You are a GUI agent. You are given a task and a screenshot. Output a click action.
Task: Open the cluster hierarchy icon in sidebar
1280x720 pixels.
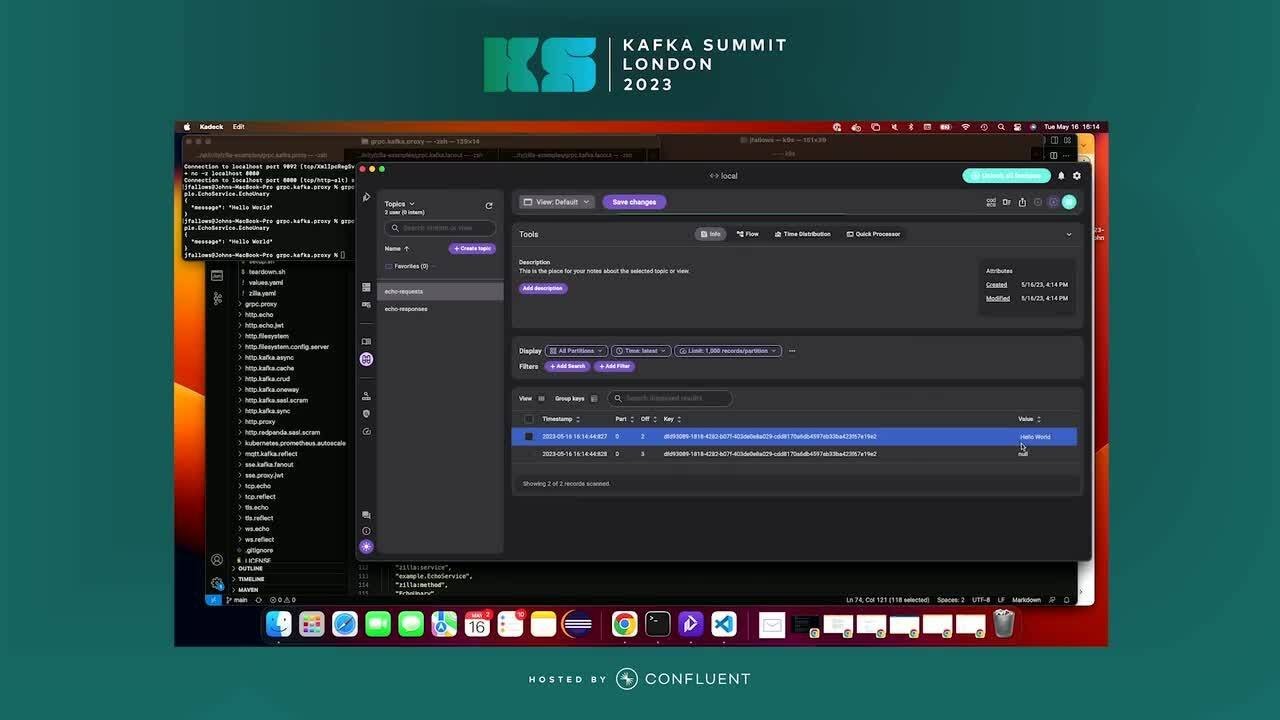click(366, 396)
